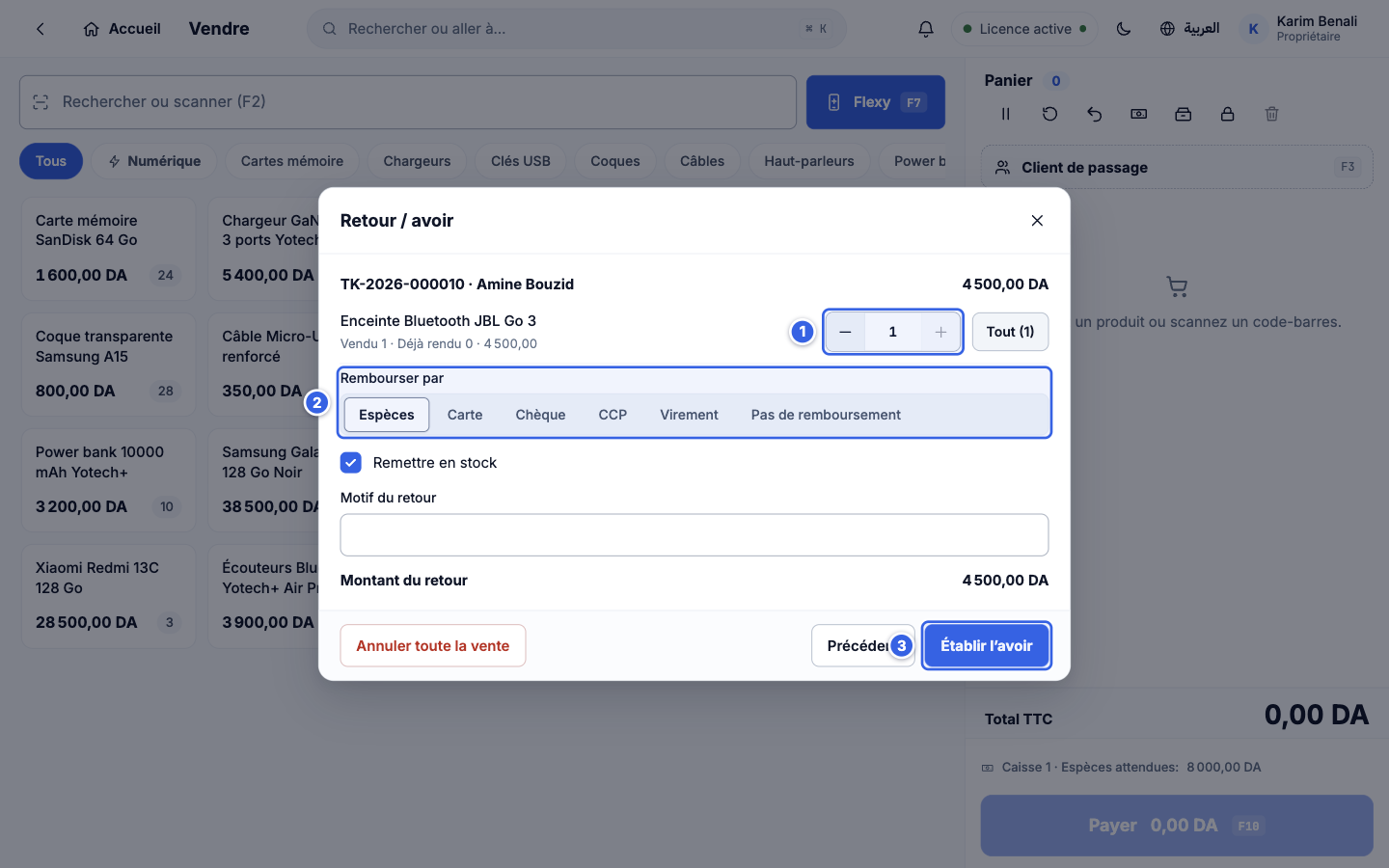Focus the 'Rechercher ou scanner (F2)' field
1389x868 pixels.
[x=408, y=102]
